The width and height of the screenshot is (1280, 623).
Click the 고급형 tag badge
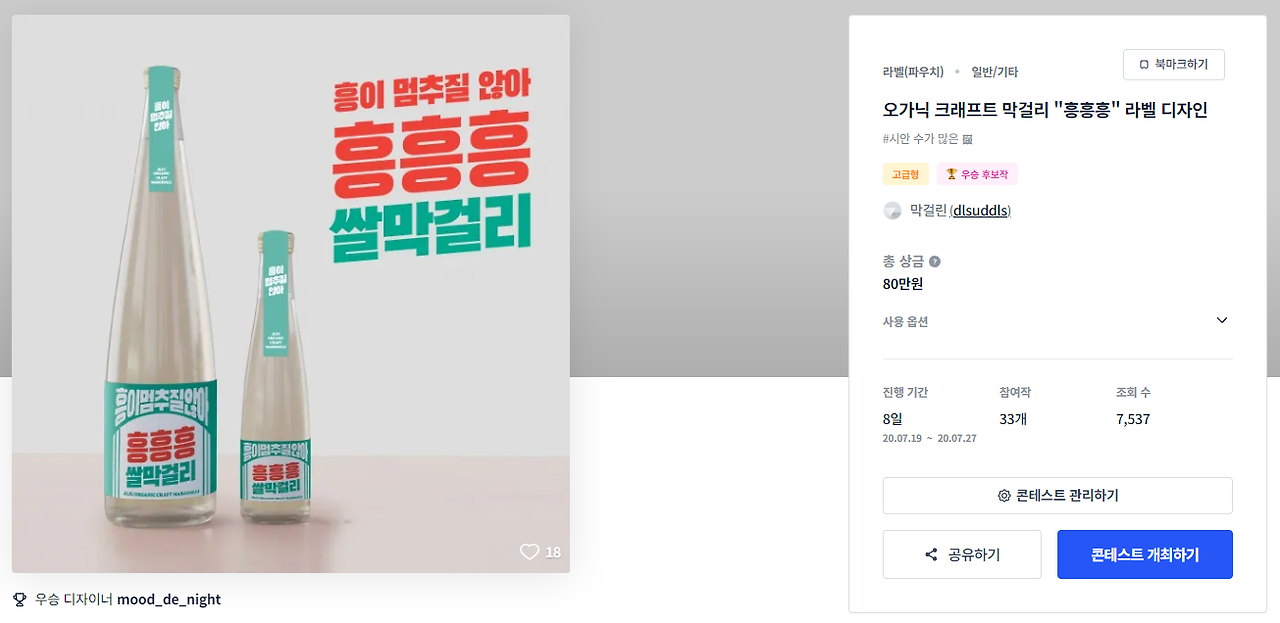coord(906,175)
